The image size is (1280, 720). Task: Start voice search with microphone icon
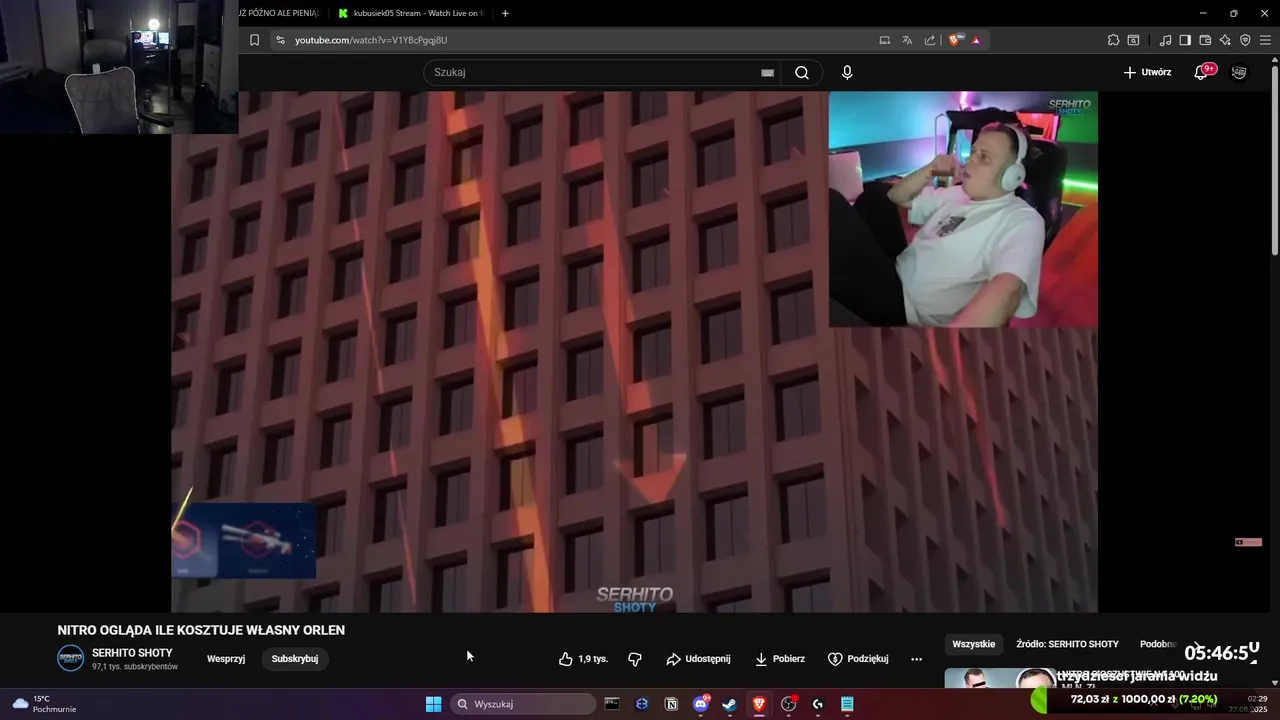847,72
